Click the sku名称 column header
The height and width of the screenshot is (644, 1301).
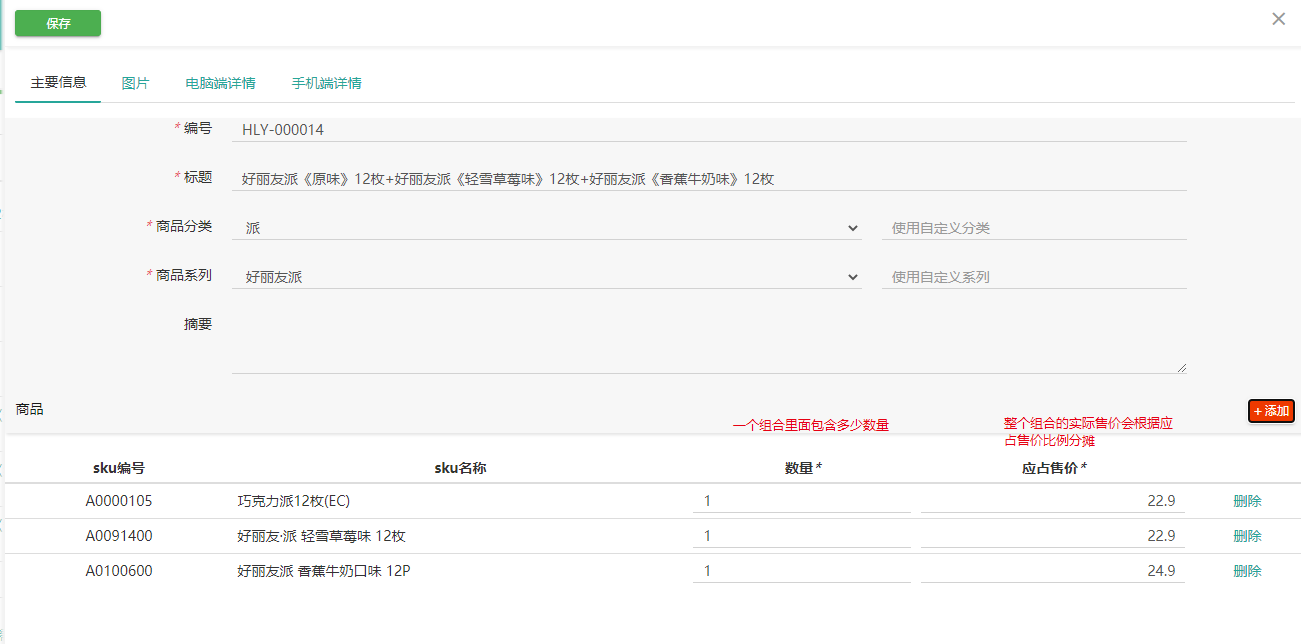coord(460,468)
